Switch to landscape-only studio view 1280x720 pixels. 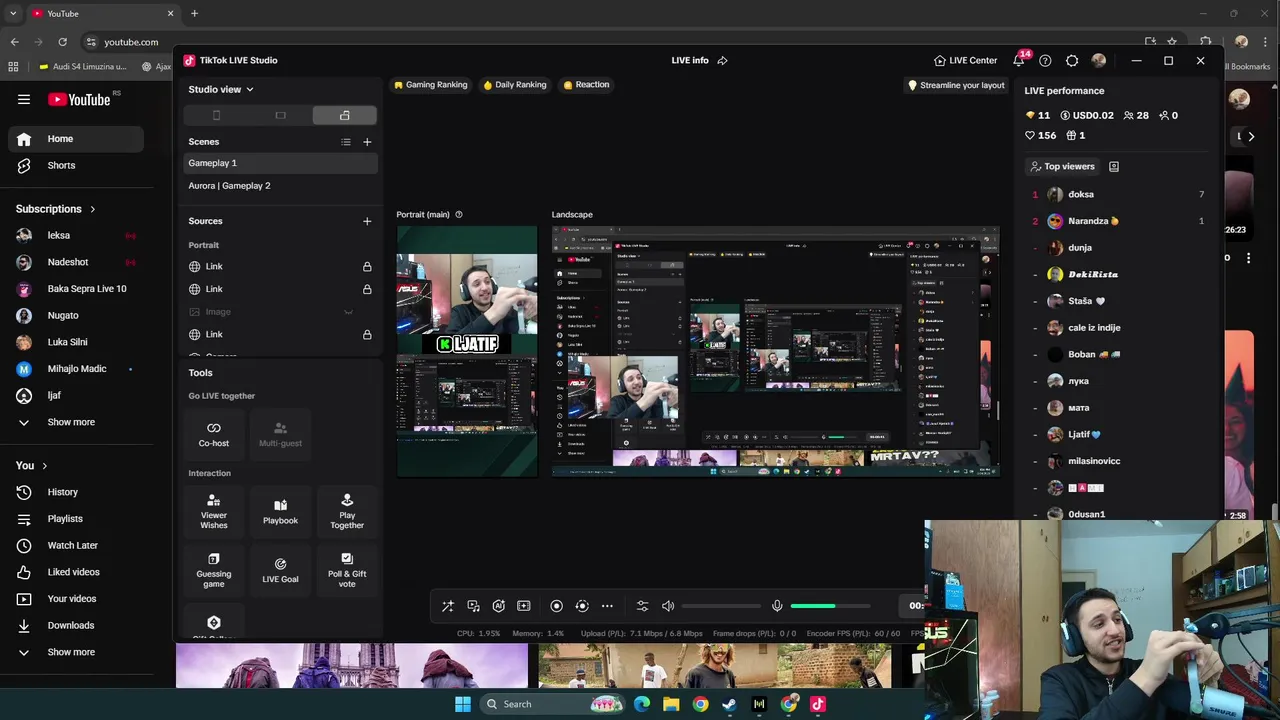click(280, 115)
